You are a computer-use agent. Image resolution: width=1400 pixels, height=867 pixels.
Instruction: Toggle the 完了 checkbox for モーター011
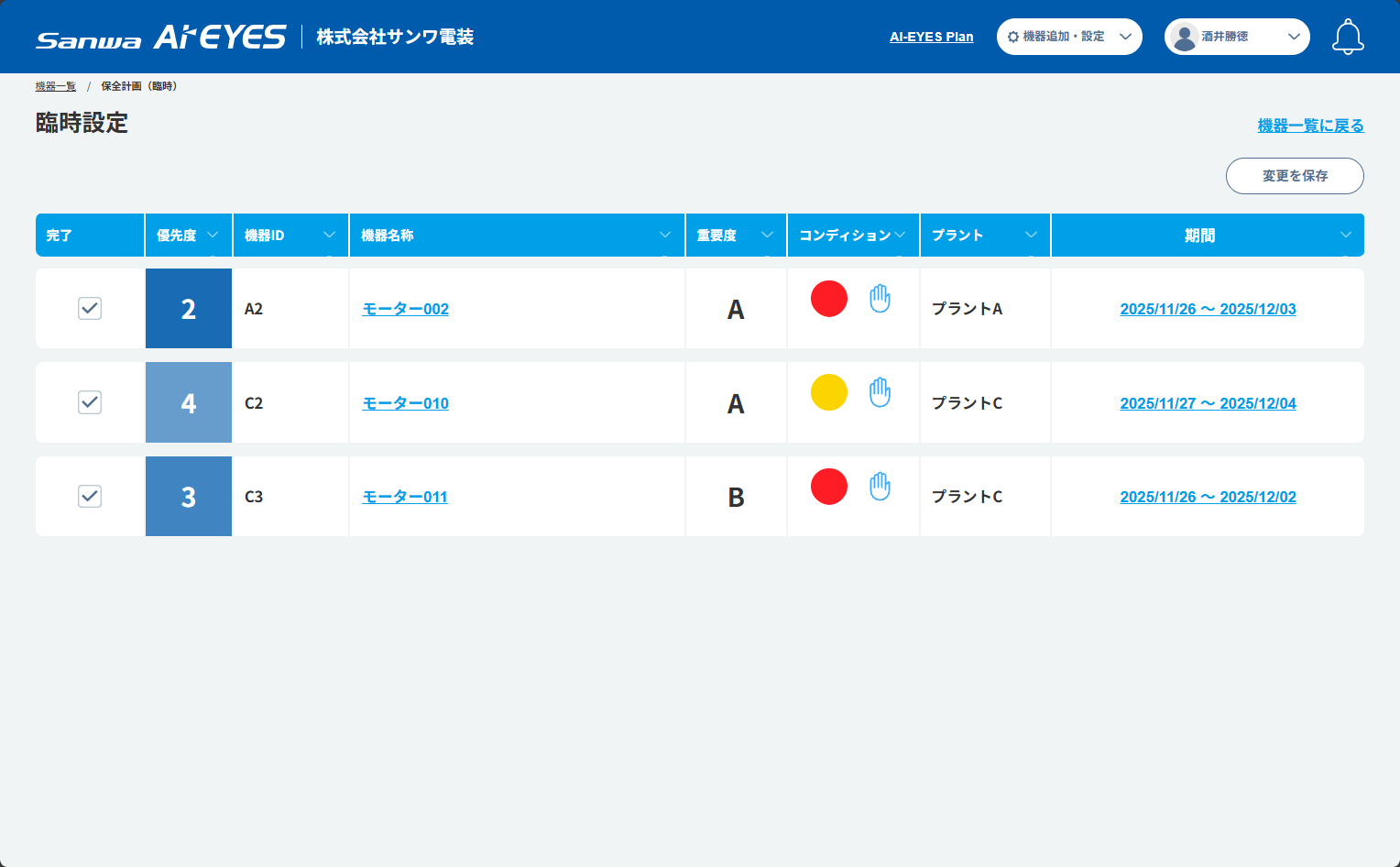pyautogui.click(x=90, y=496)
